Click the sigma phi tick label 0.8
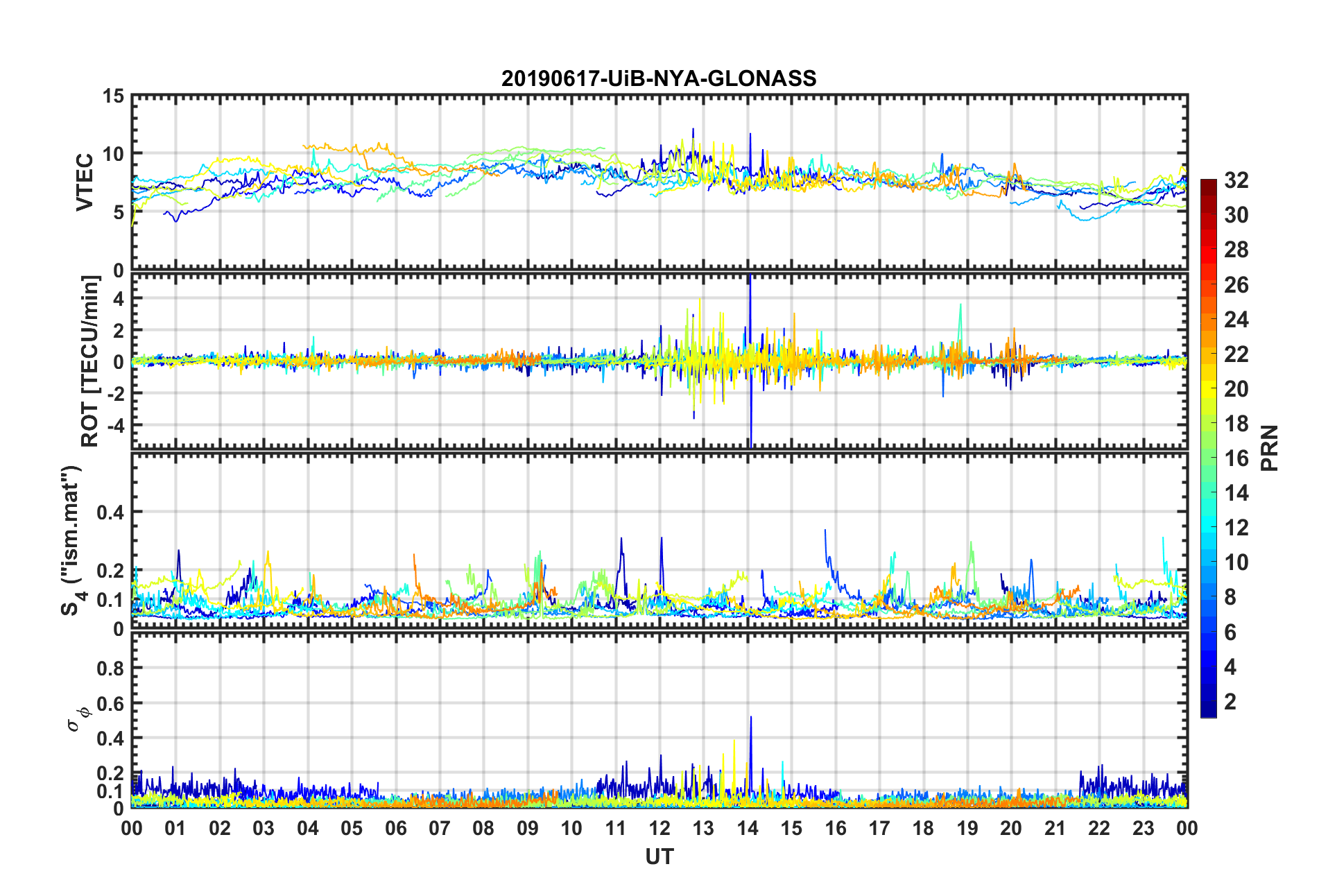Screen dimensions: 1319x896 pyautogui.click(x=110, y=669)
